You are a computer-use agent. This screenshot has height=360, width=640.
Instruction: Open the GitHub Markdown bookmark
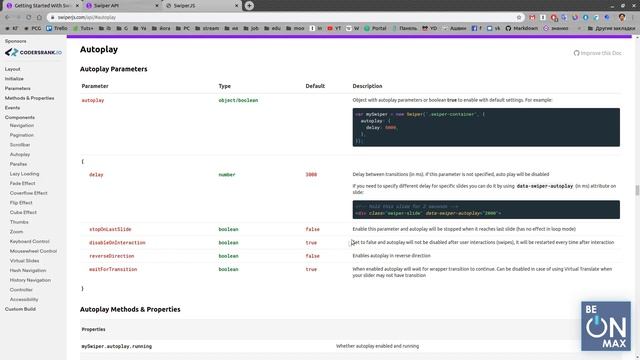[522, 28]
